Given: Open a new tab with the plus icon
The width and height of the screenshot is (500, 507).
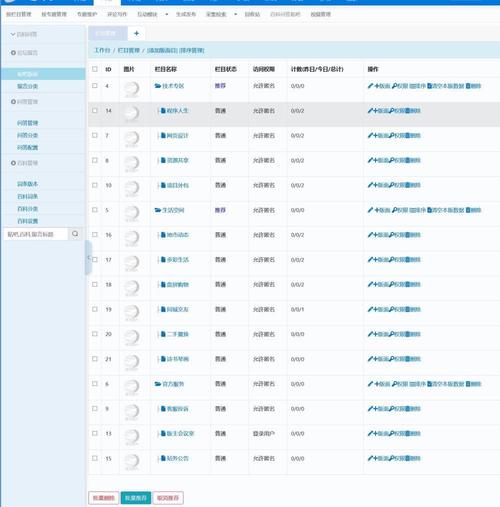Looking at the screenshot, I should pos(136,33).
